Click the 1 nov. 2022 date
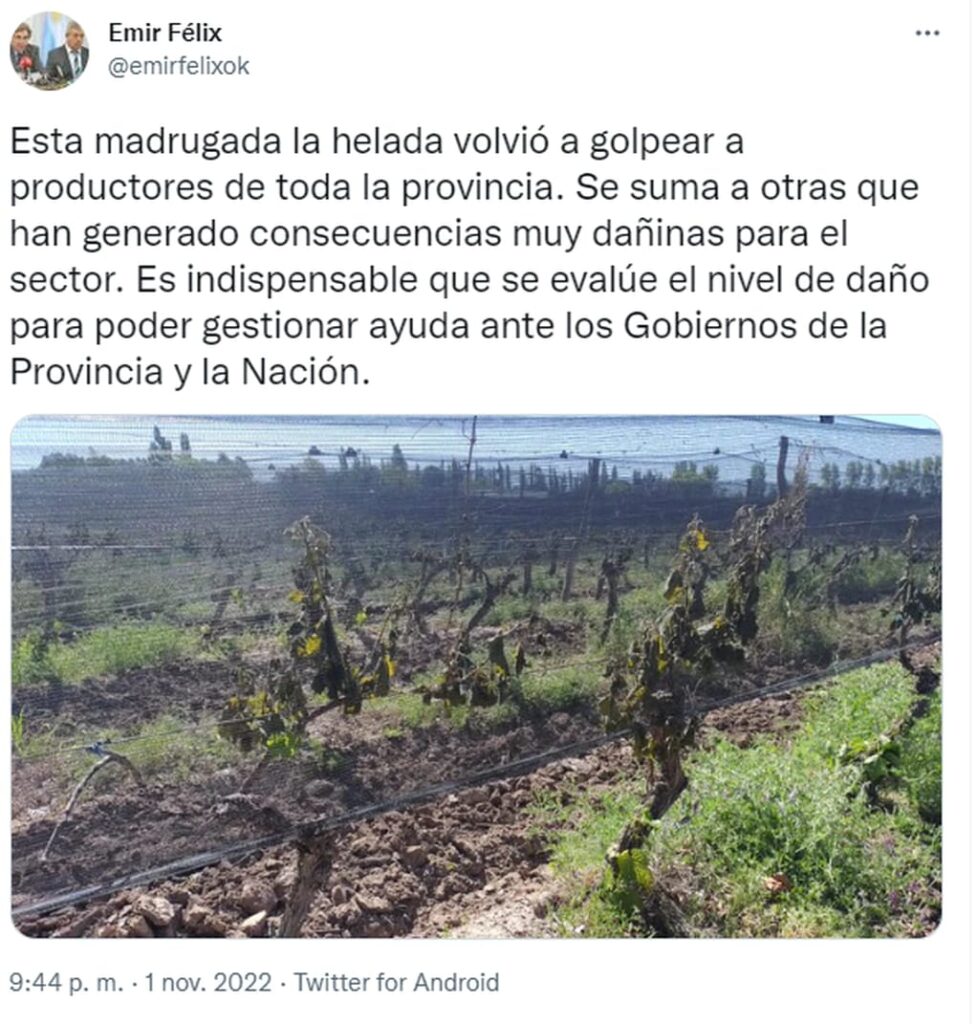This screenshot has height=1024, width=978. click(x=208, y=982)
